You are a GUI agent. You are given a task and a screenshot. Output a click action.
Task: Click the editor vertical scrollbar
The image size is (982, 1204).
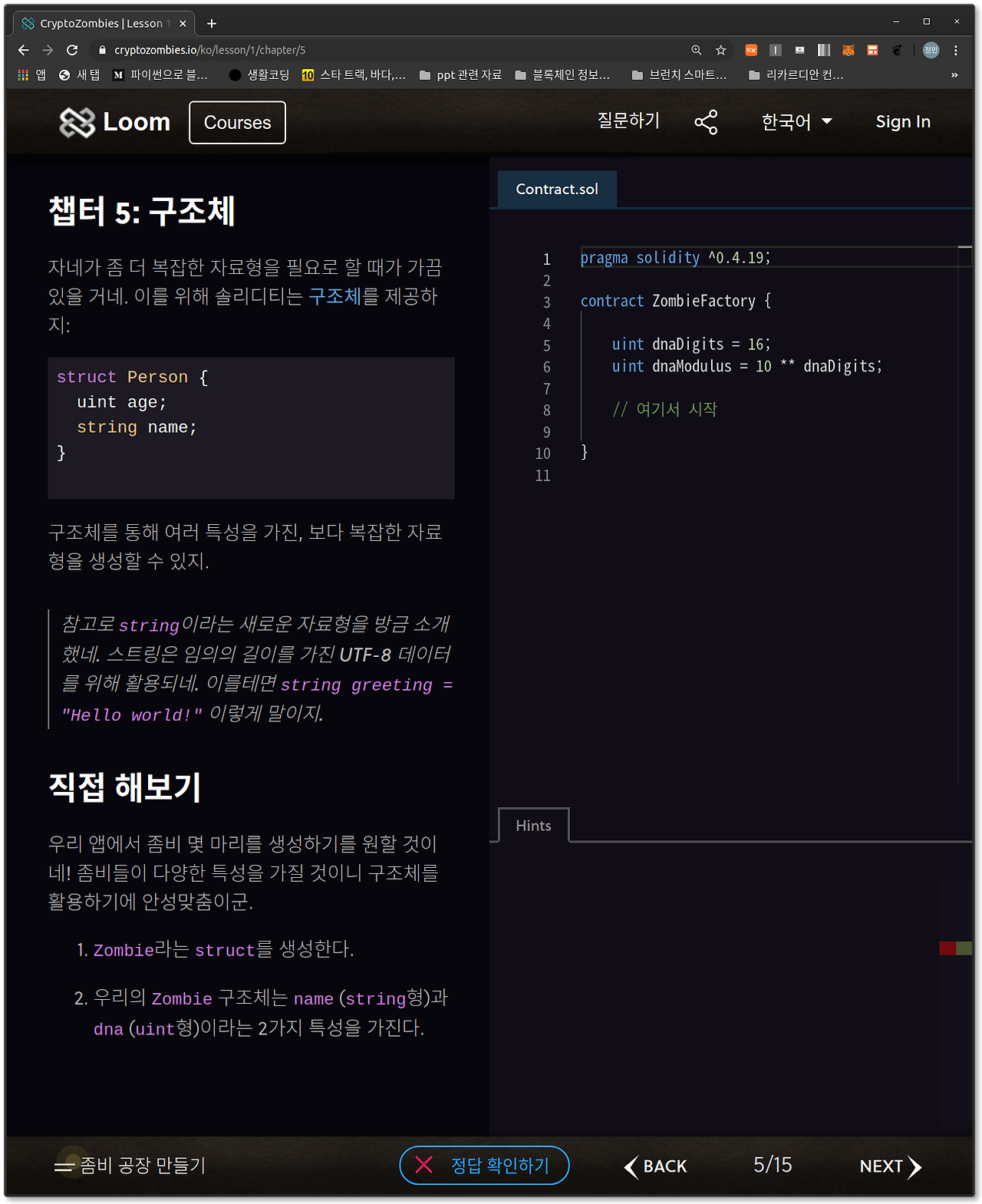tap(965, 514)
